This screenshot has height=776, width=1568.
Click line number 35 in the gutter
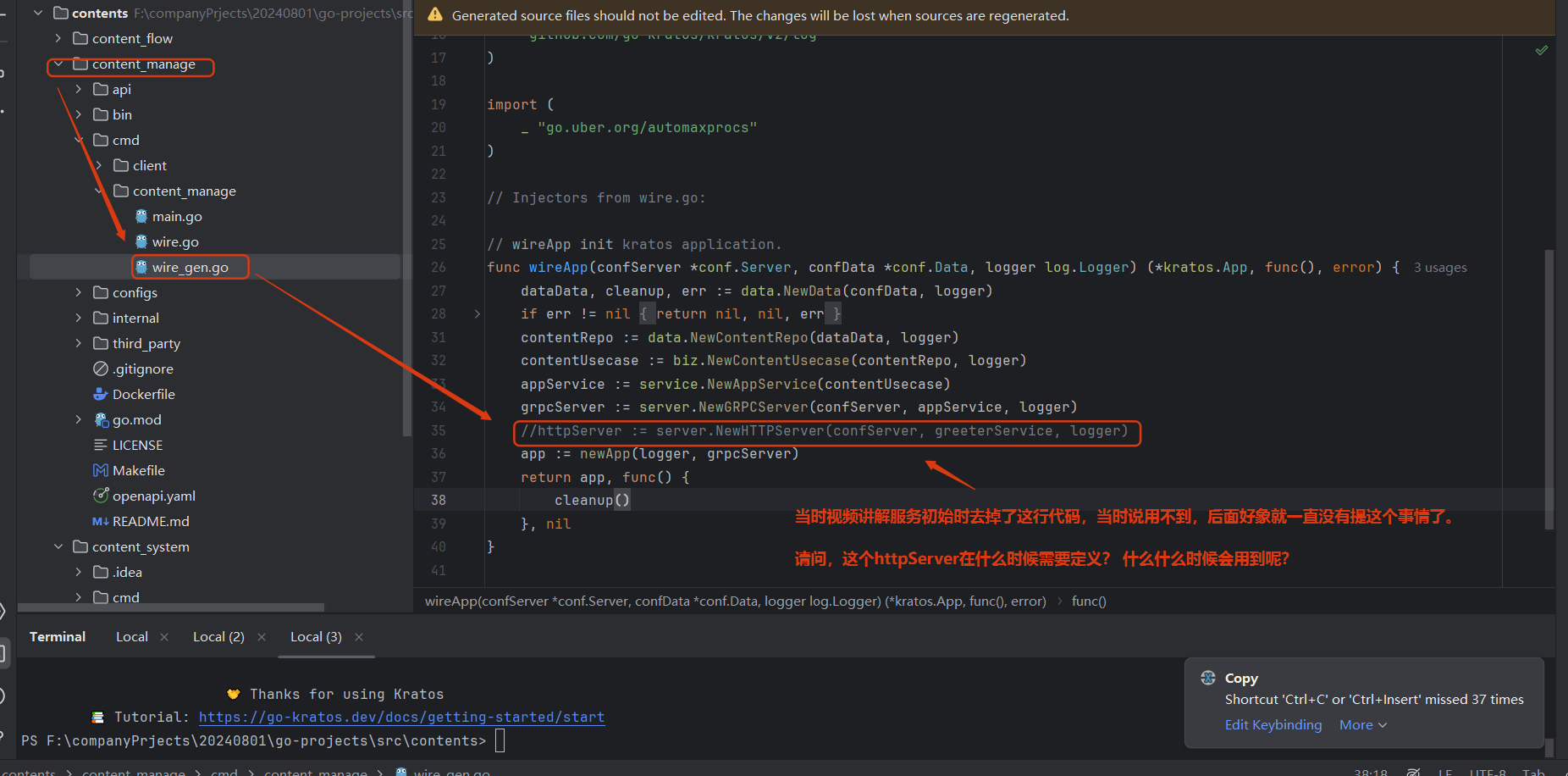click(439, 430)
